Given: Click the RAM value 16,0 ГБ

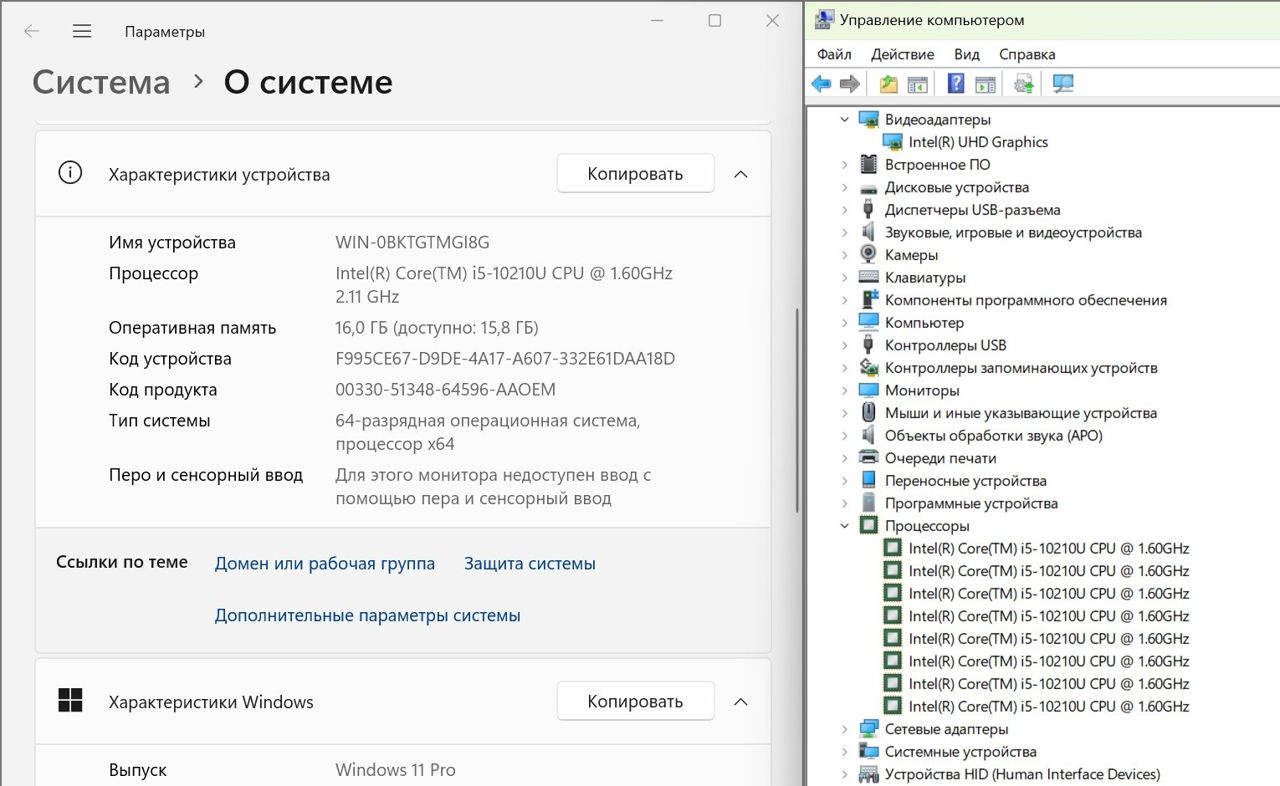Looking at the screenshot, I should pyautogui.click(x=362, y=328).
